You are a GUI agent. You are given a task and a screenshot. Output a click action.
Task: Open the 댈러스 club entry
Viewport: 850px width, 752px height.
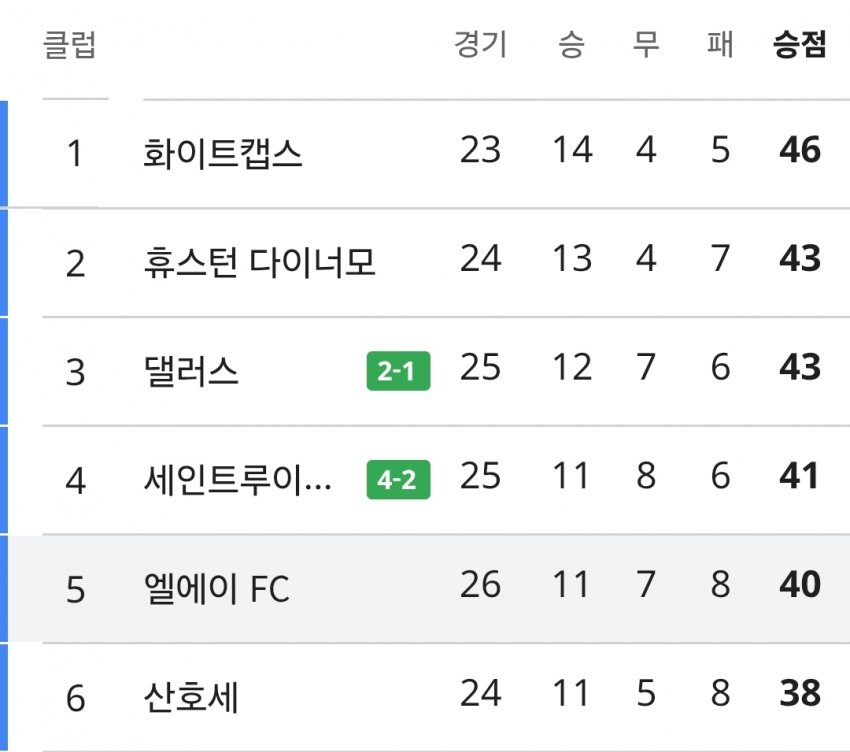click(191, 371)
